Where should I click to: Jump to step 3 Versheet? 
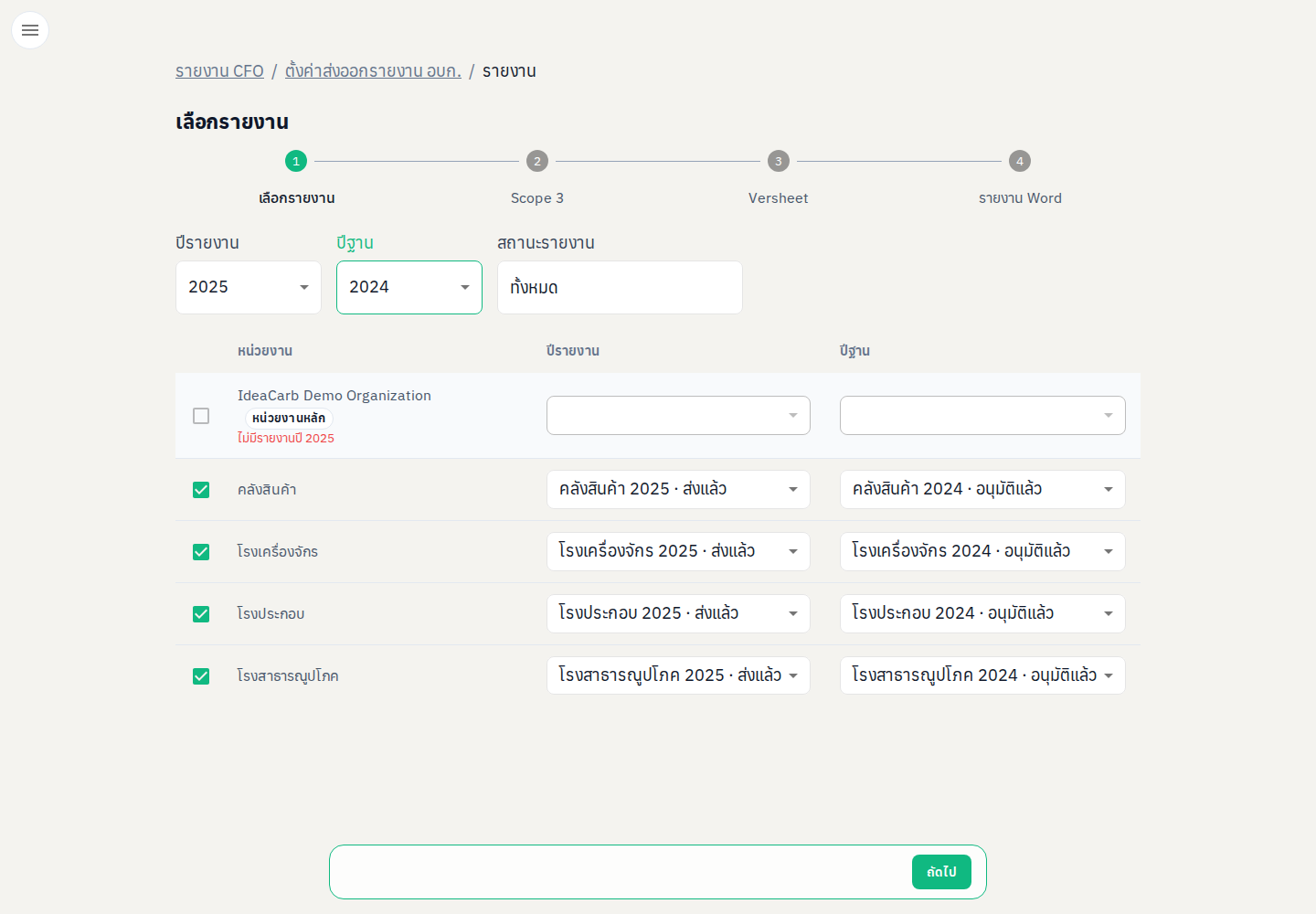point(779,161)
